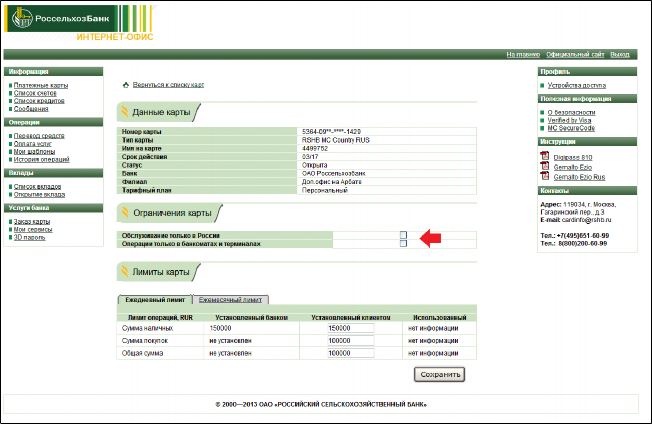This screenshot has height=424, width=652.
Task: Click the expiry value 03/17
Action: tap(310, 157)
